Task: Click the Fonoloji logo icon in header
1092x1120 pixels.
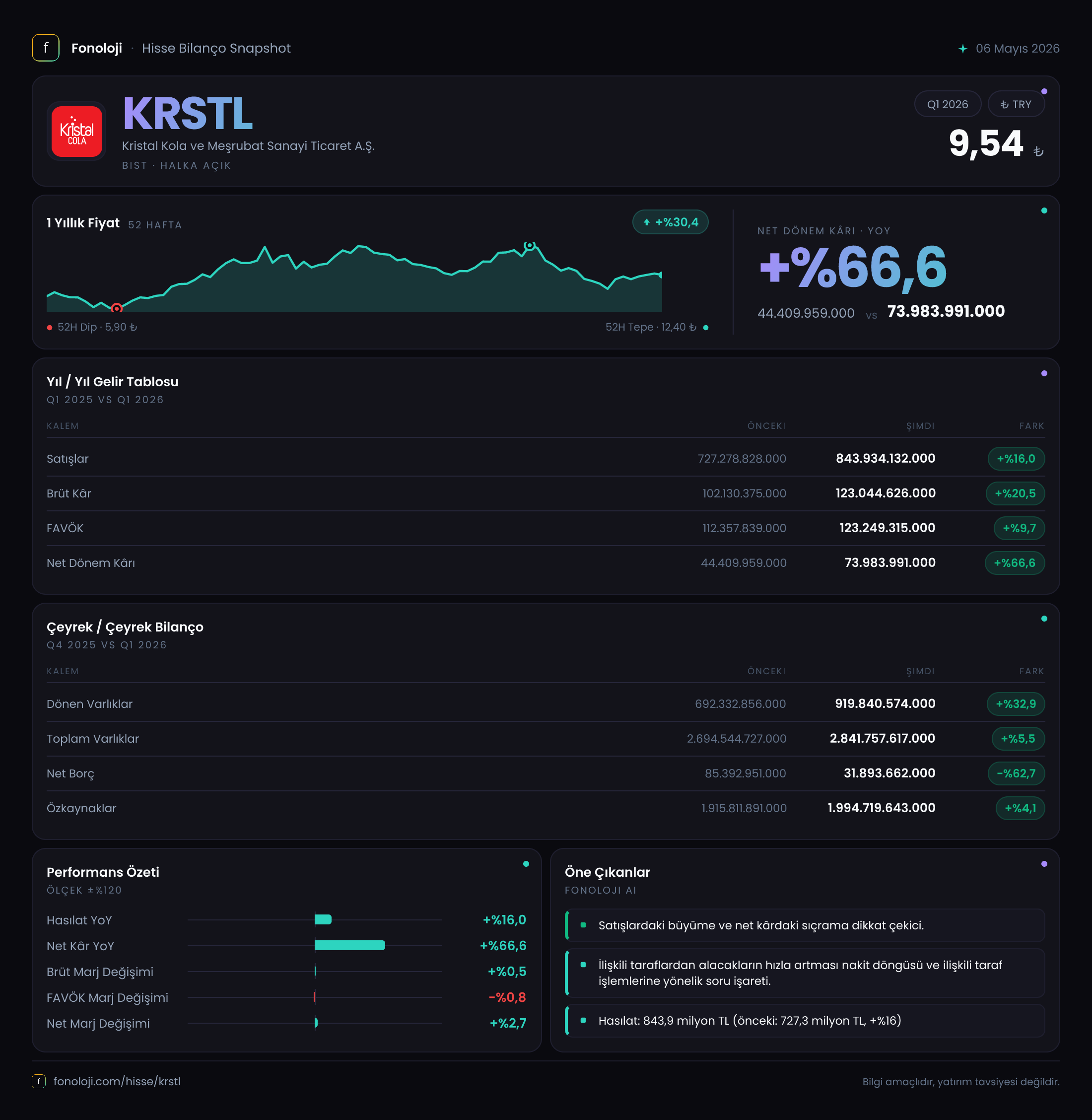Action: pyautogui.click(x=45, y=48)
